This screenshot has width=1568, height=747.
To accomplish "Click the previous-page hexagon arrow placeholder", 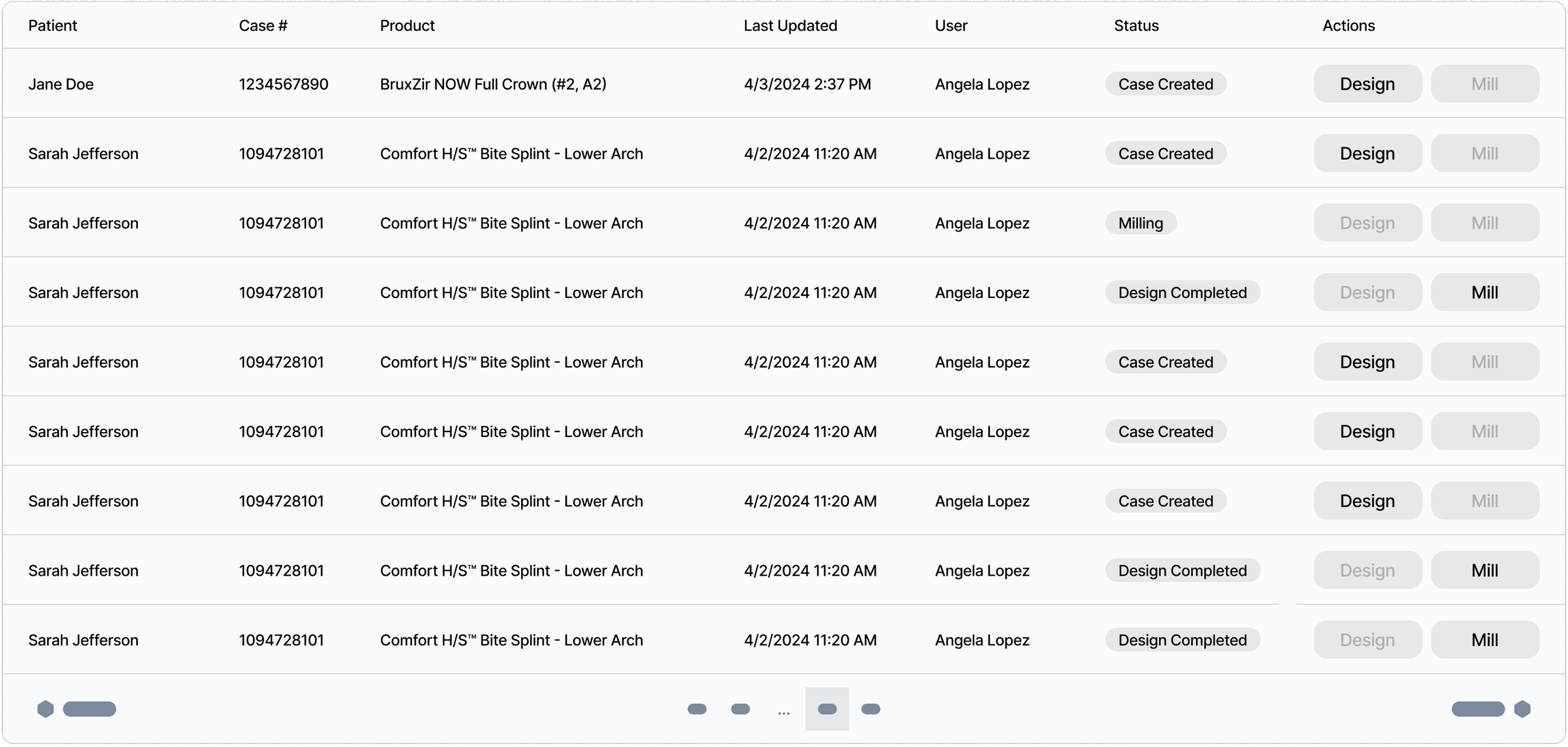I will coord(45,709).
